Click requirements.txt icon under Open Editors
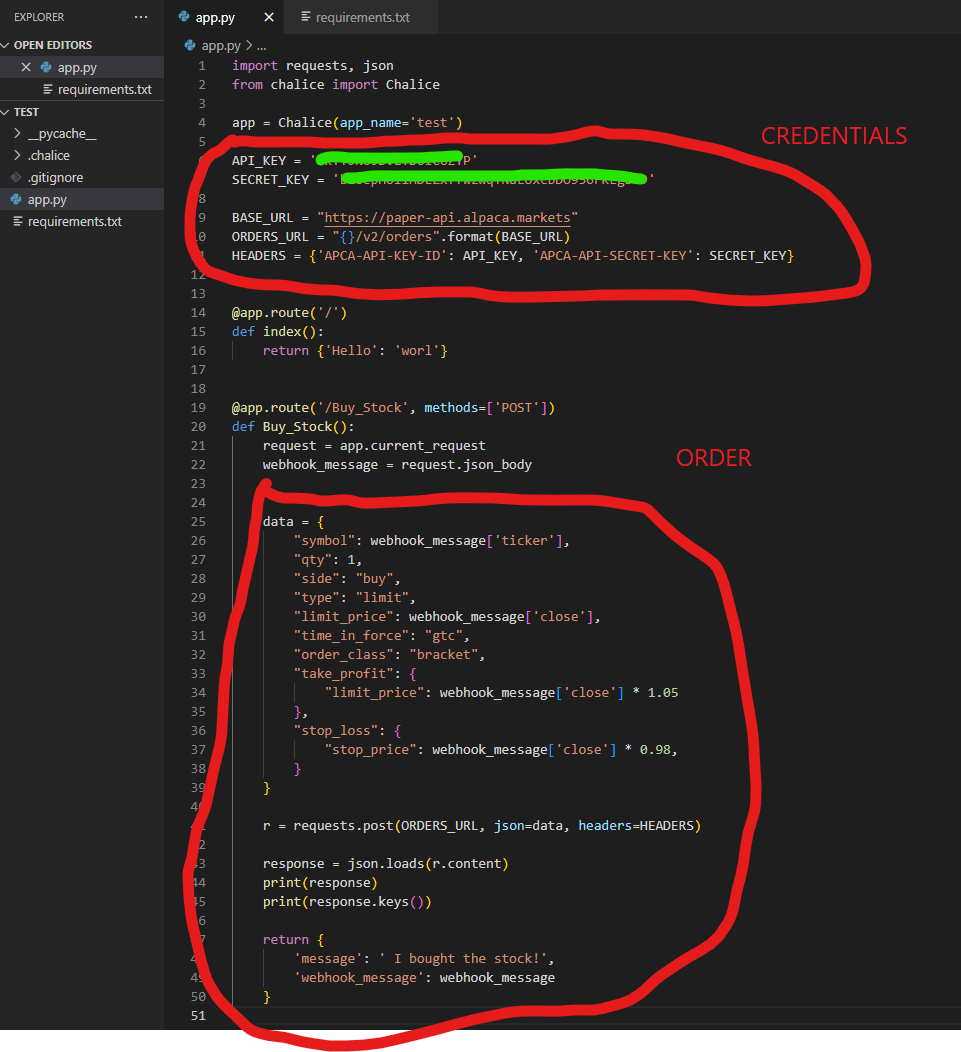 [x=47, y=89]
